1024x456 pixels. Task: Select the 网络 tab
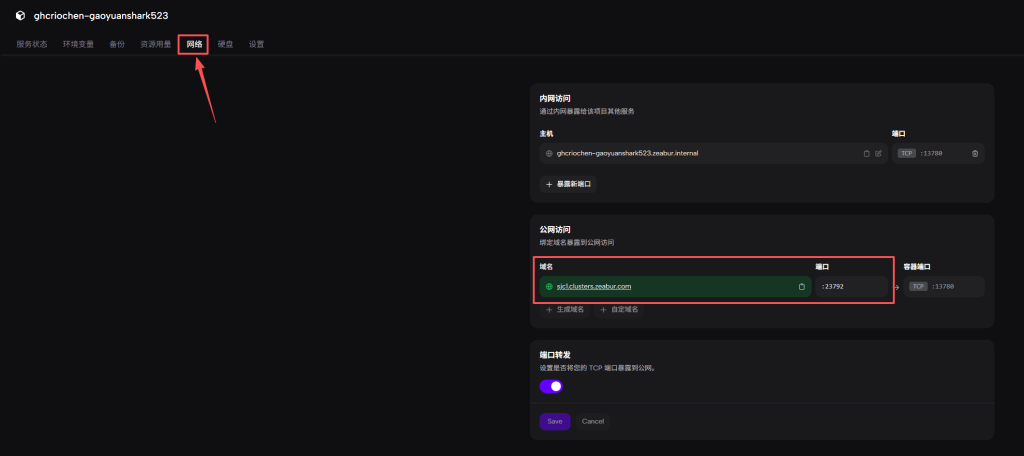pyautogui.click(x=194, y=44)
